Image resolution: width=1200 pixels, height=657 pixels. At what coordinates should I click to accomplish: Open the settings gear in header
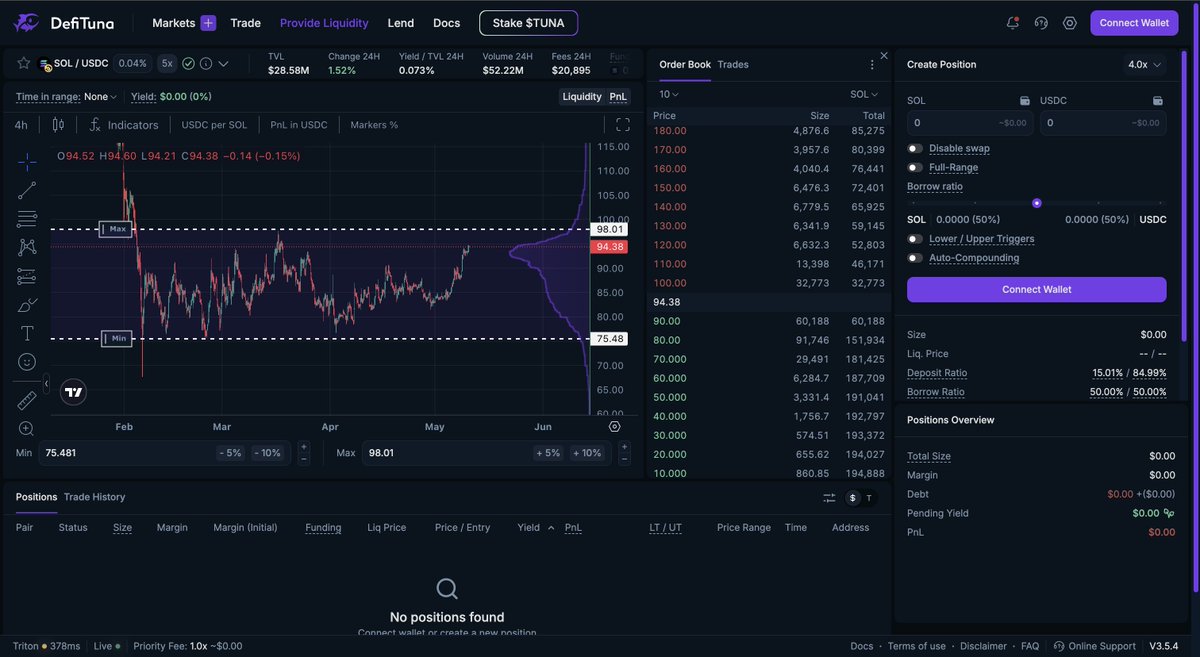(1070, 23)
